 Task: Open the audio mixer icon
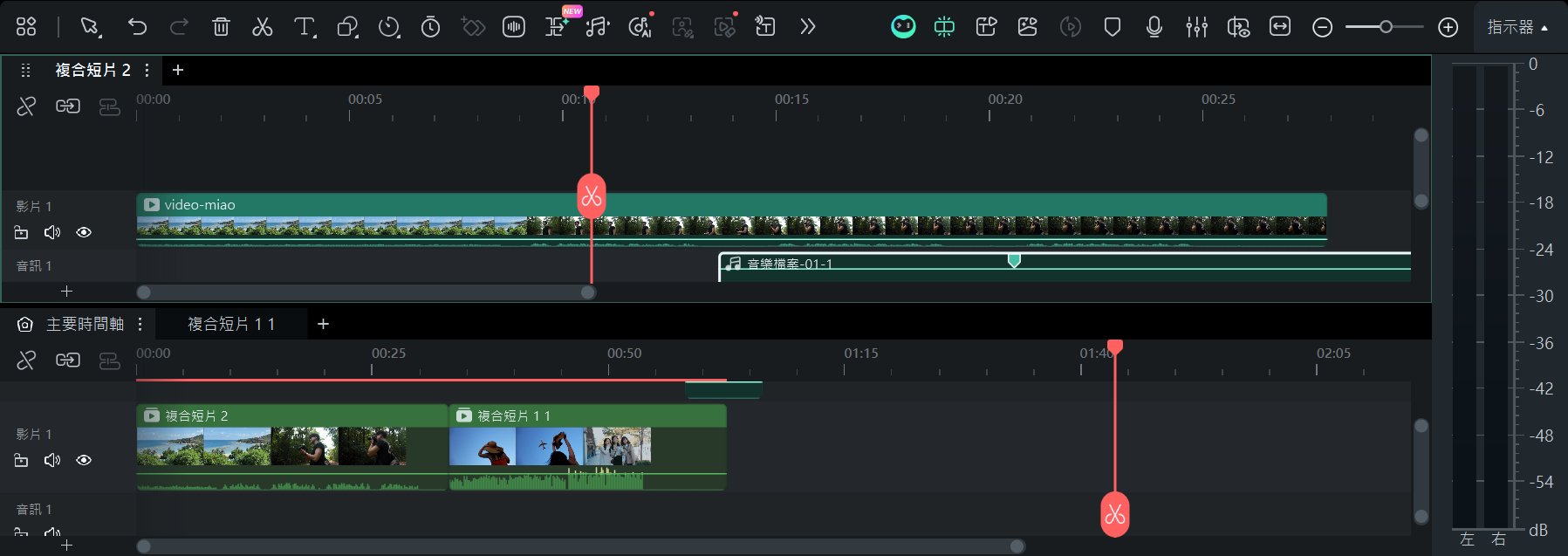(x=1196, y=27)
